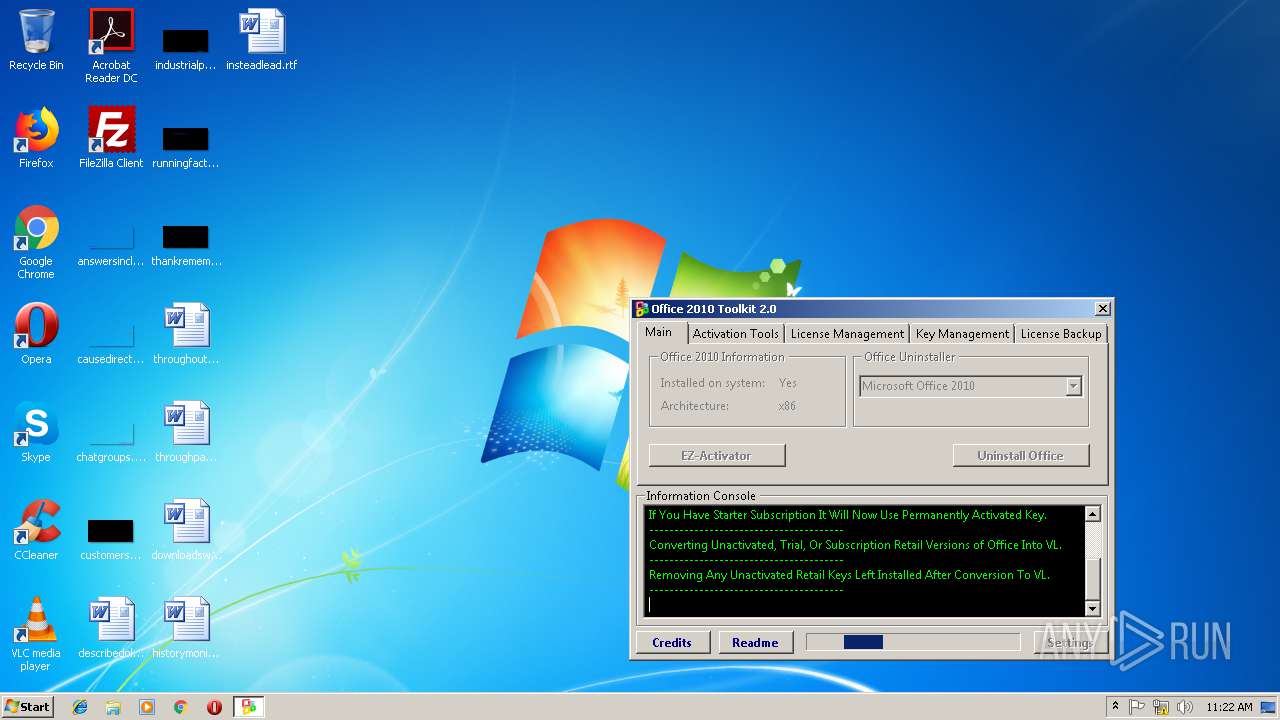The height and width of the screenshot is (720, 1280).
Task: Open the License Management tab
Action: point(847,334)
